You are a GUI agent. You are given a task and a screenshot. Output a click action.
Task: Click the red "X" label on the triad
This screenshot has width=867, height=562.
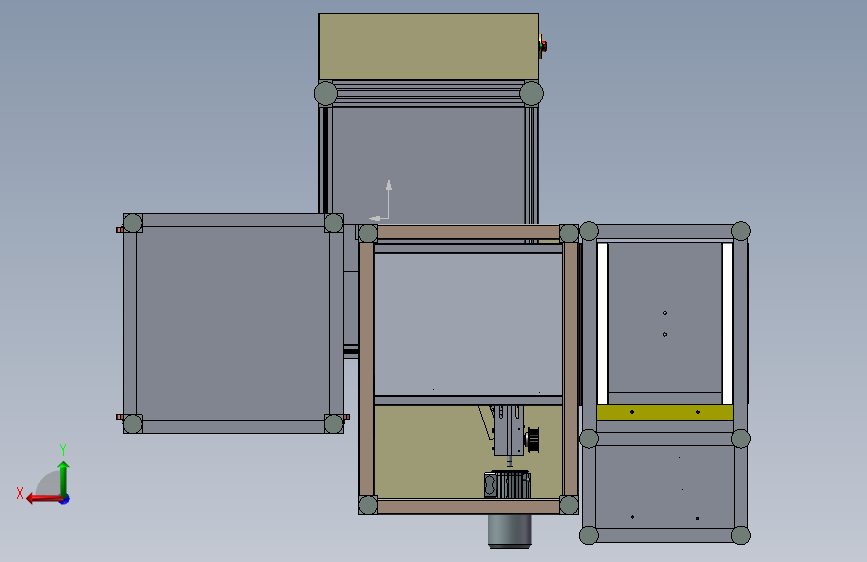coord(20,493)
